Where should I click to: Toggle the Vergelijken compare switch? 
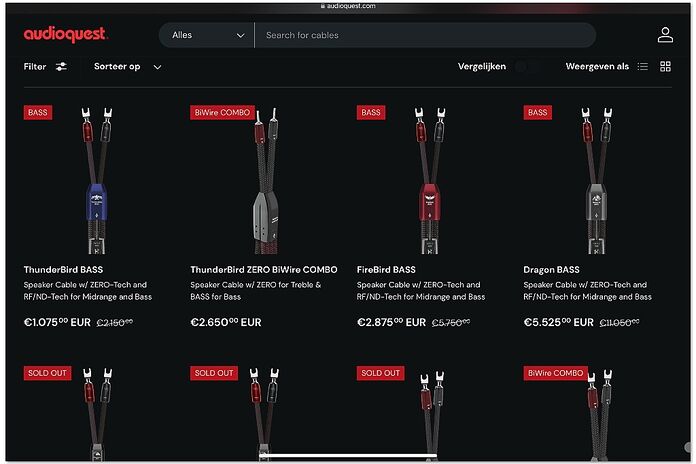pos(527,67)
